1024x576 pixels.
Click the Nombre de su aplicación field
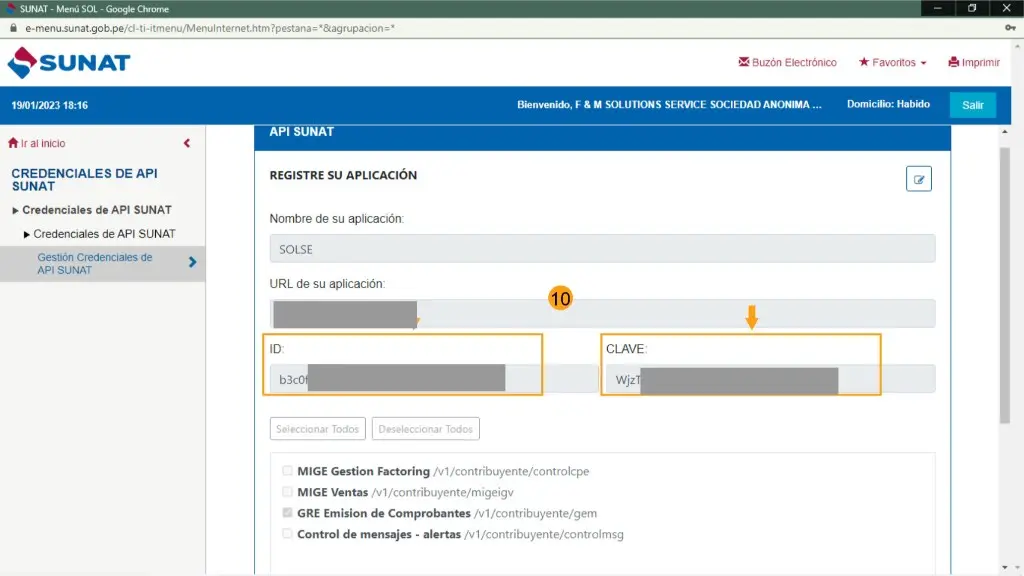602,249
